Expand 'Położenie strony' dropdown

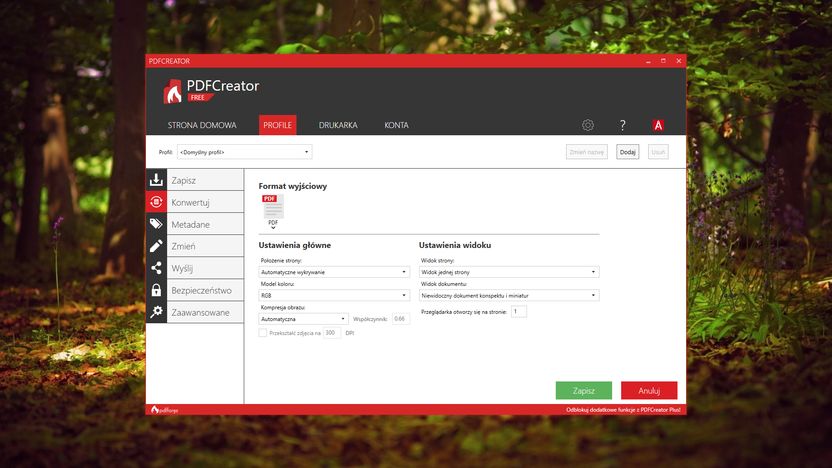334,272
